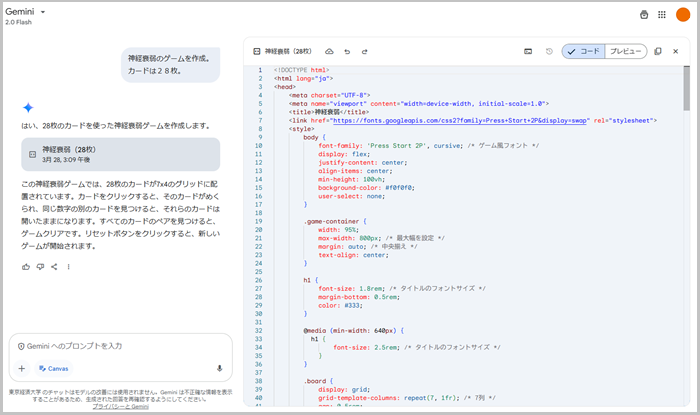Switch to the プレビュー tab
The height and width of the screenshot is (415, 700).
625,51
